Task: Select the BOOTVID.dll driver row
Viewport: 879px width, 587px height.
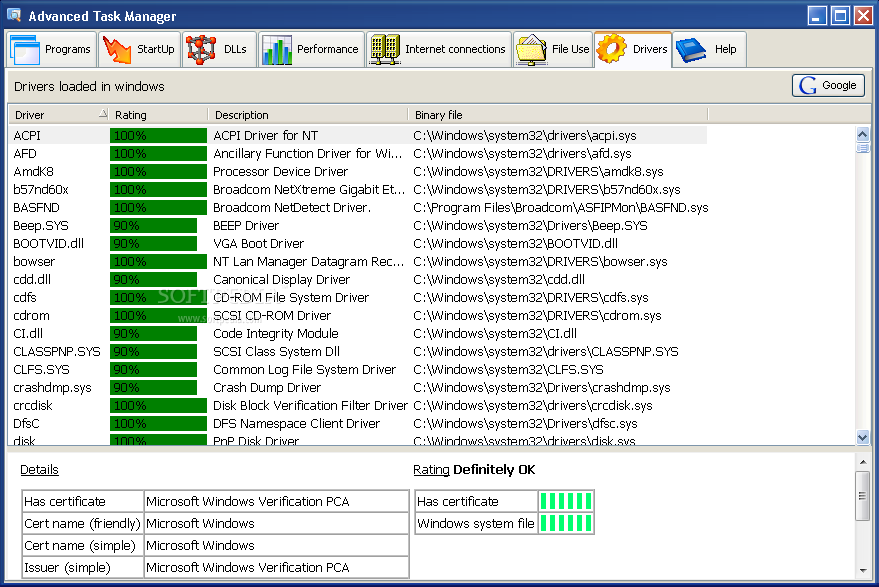Action: click(358, 244)
